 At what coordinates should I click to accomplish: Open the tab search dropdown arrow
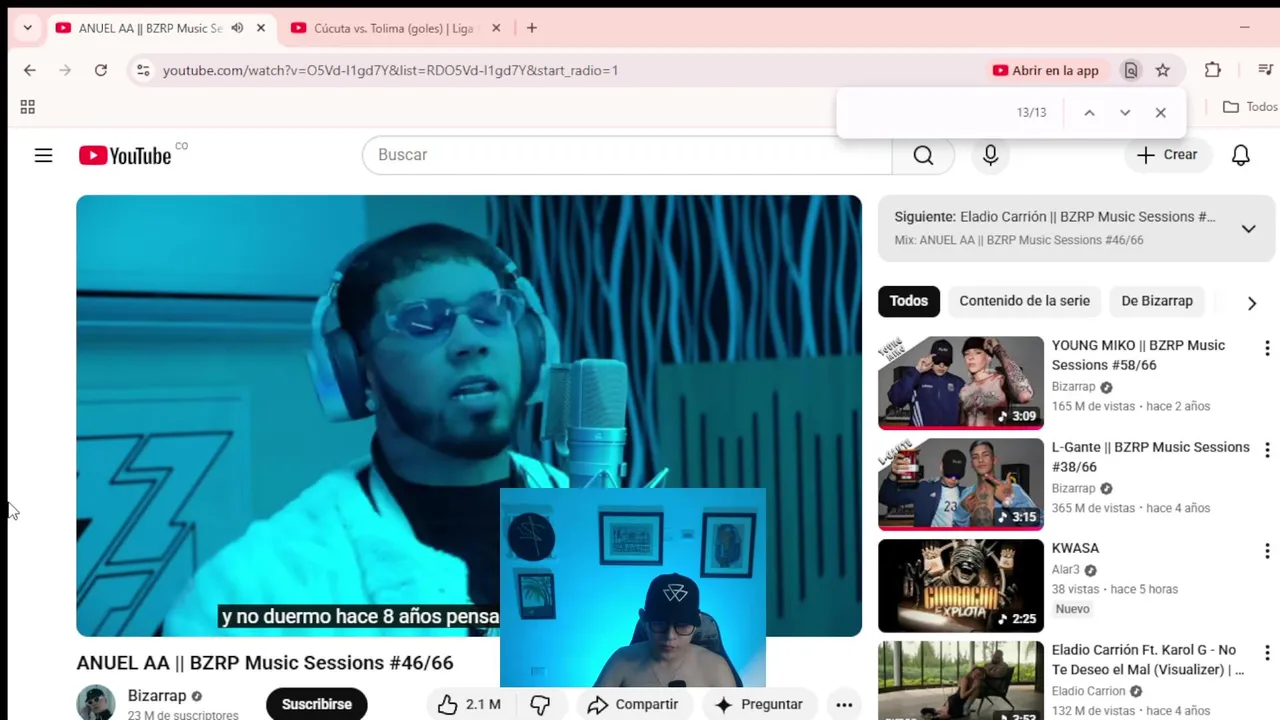pyautogui.click(x=27, y=28)
